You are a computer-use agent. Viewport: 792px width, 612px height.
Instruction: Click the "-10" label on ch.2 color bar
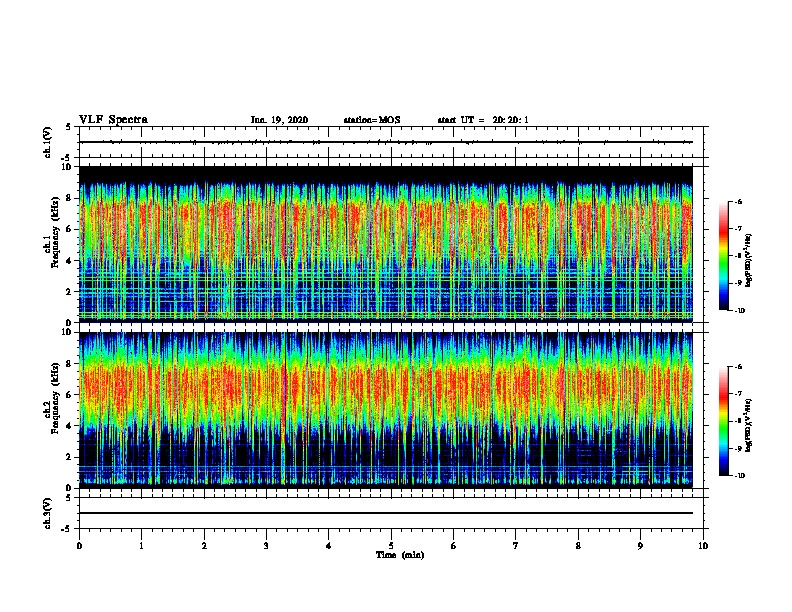click(x=739, y=476)
